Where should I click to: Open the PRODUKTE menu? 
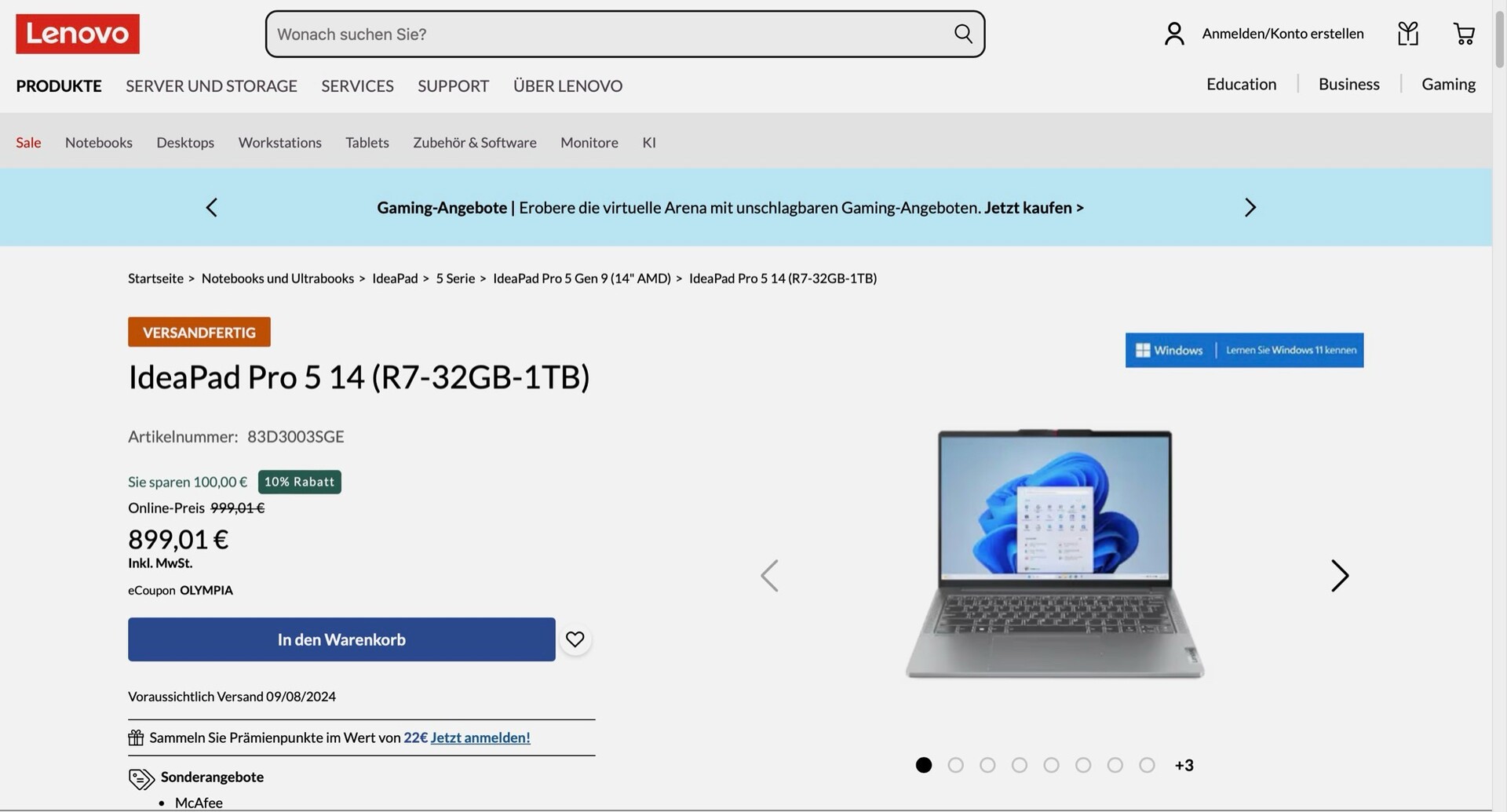59,86
